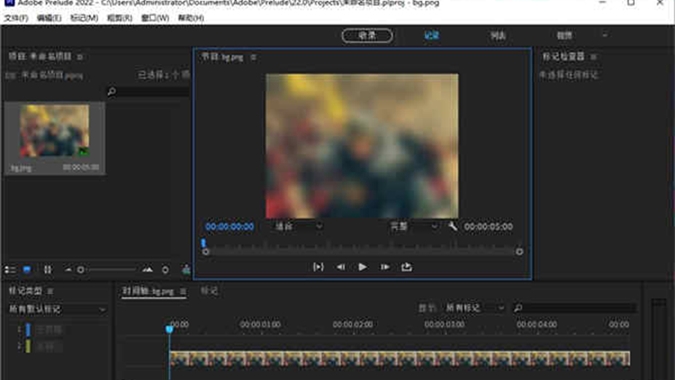
Task: Switch project panel to thumbnail view
Action: [x=27, y=270]
